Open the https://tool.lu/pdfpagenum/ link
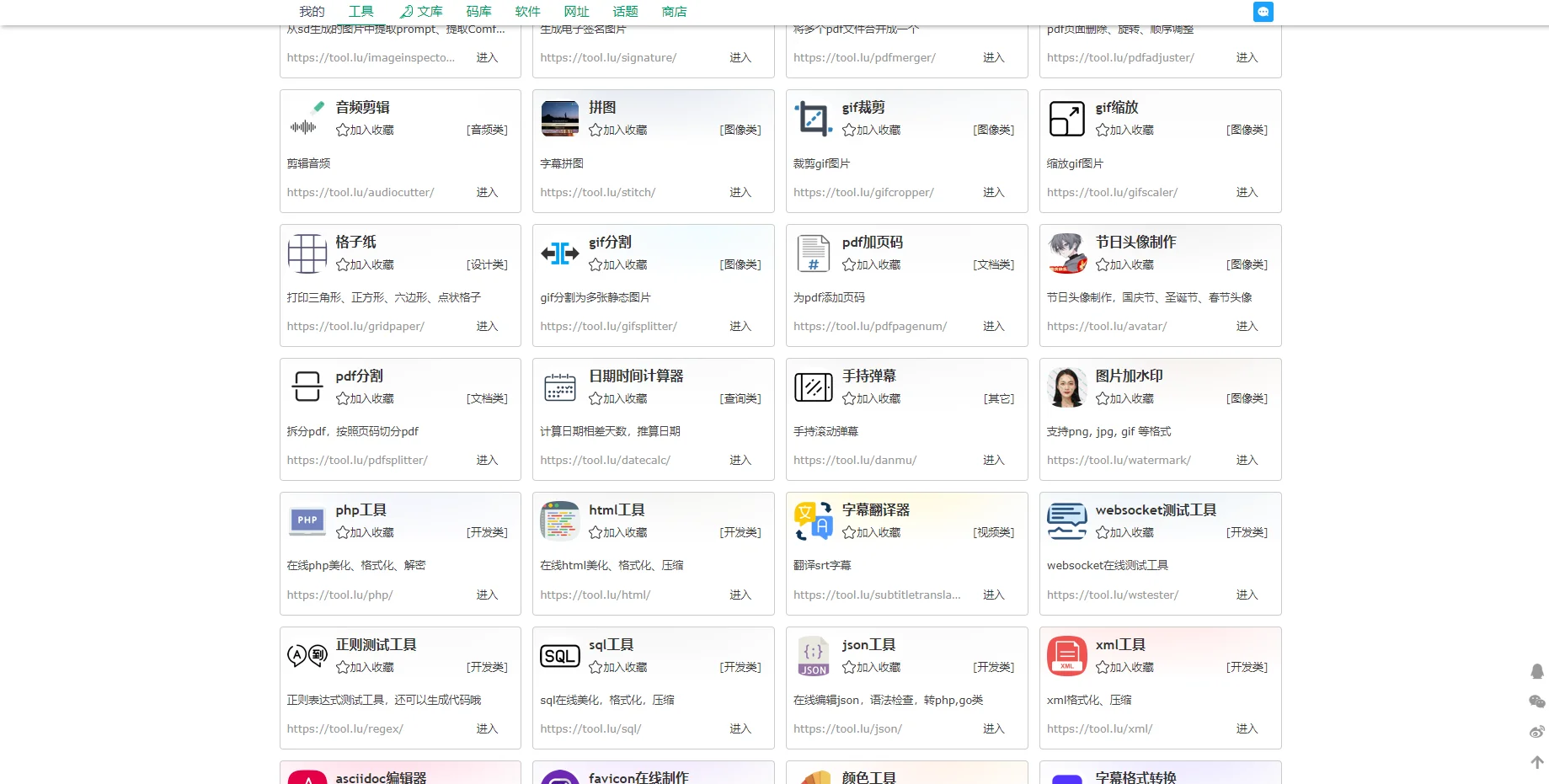The width and height of the screenshot is (1549, 784). [870, 326]
